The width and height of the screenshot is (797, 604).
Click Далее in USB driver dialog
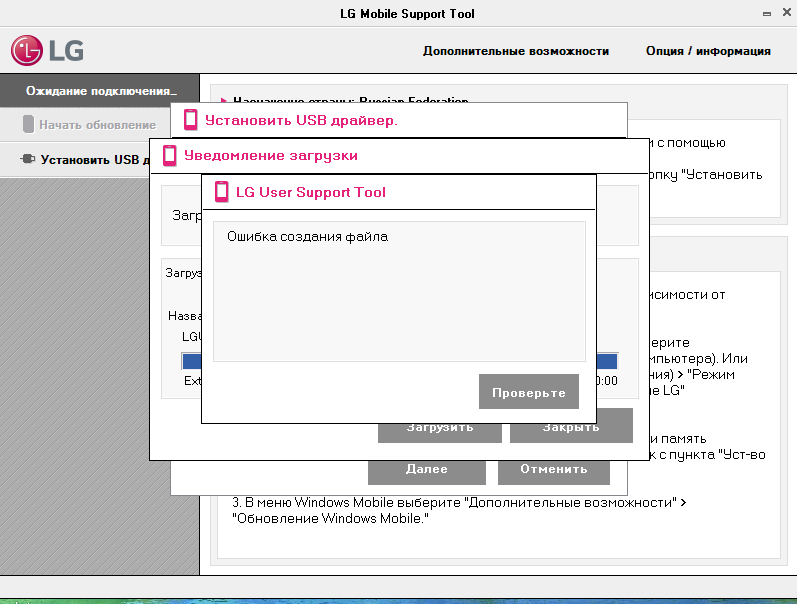(426, 472)
